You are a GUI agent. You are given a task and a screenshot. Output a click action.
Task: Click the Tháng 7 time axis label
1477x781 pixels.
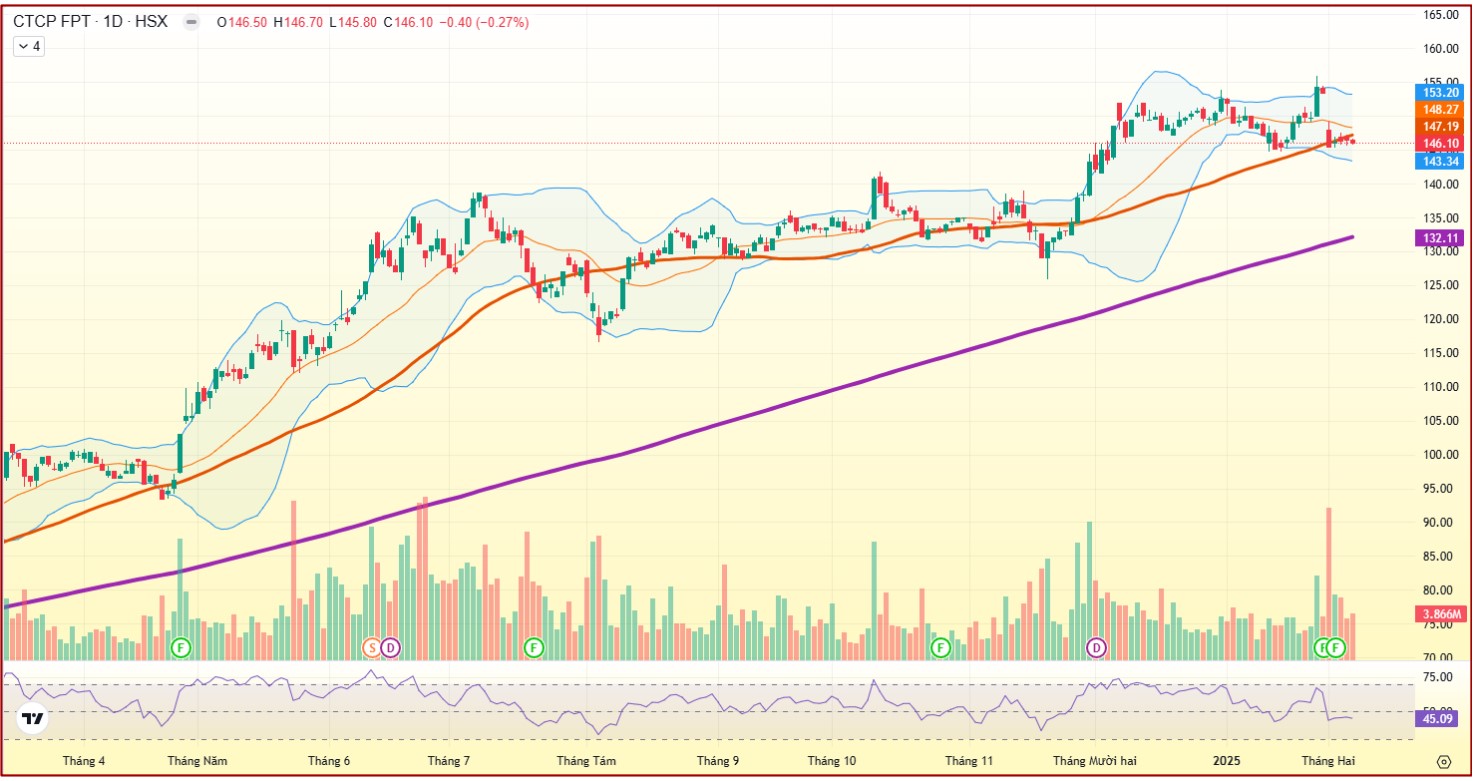pyautogui.click(x=449, y=761)
